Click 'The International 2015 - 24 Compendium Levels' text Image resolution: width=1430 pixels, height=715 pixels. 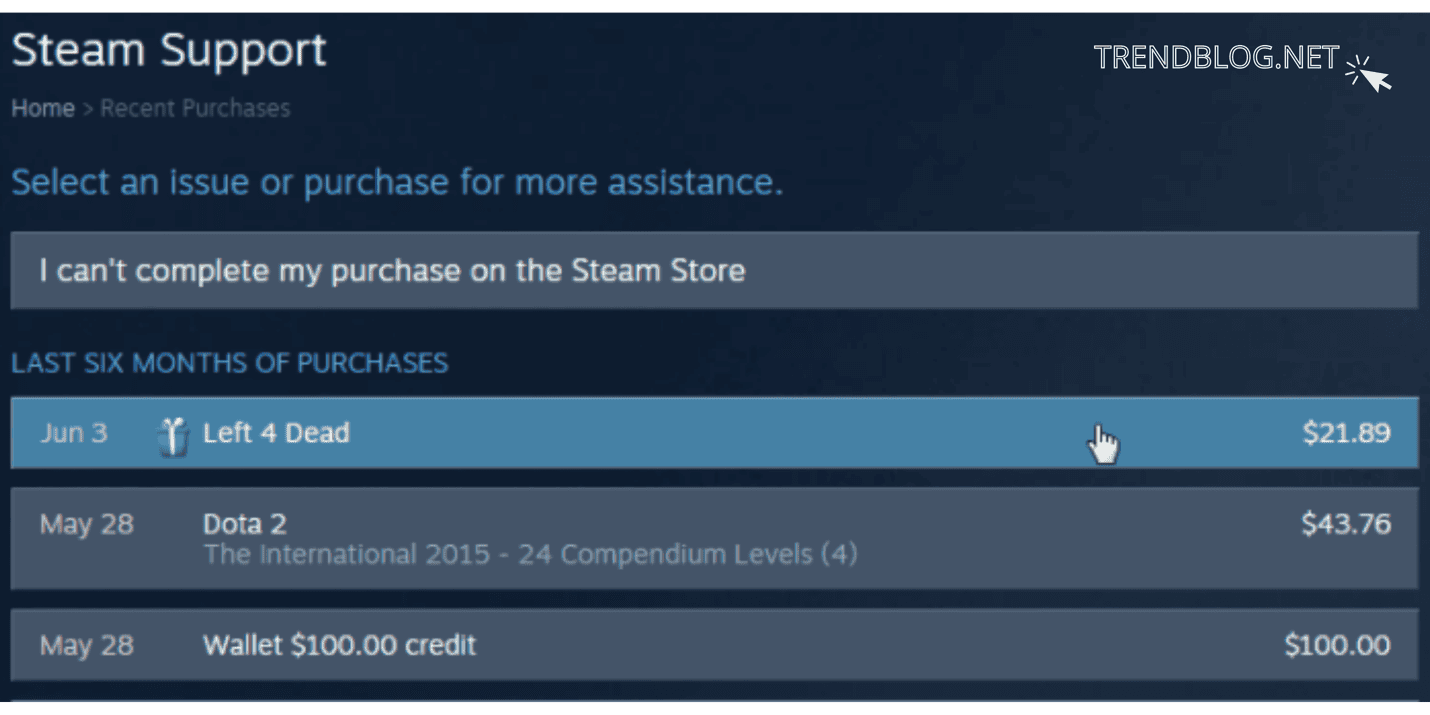click(x=530, y=555)
